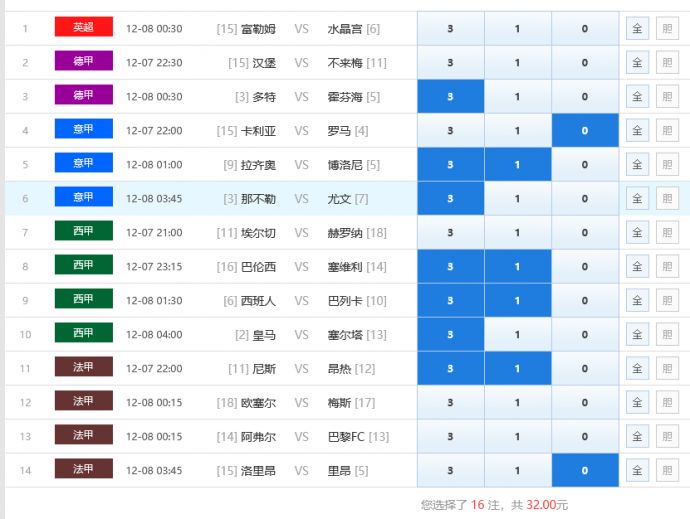Deselect the 0 option for 洛里昂 vs 里昂
Image resolution: width=690 pixels, height=519 pixels.
(584, 471)
